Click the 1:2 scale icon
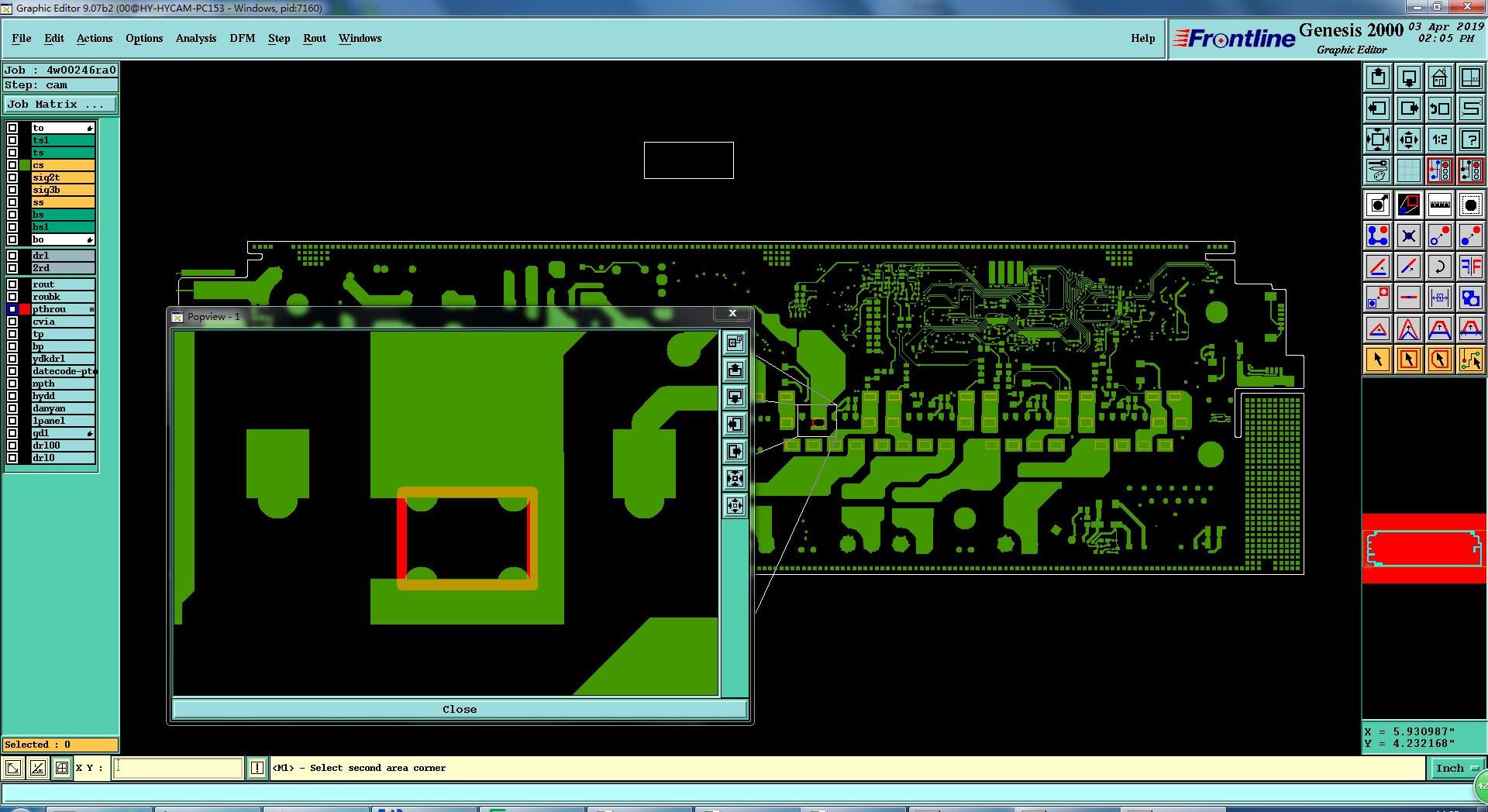 (x=1440, y=139)
